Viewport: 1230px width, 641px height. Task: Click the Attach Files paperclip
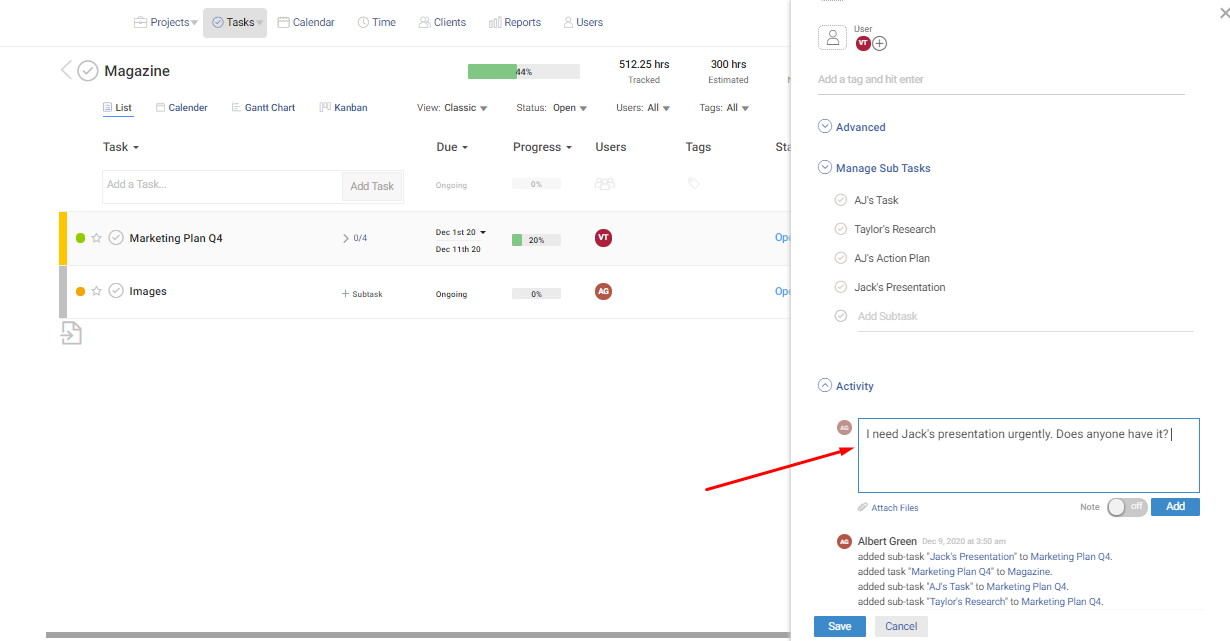[863, 508]
